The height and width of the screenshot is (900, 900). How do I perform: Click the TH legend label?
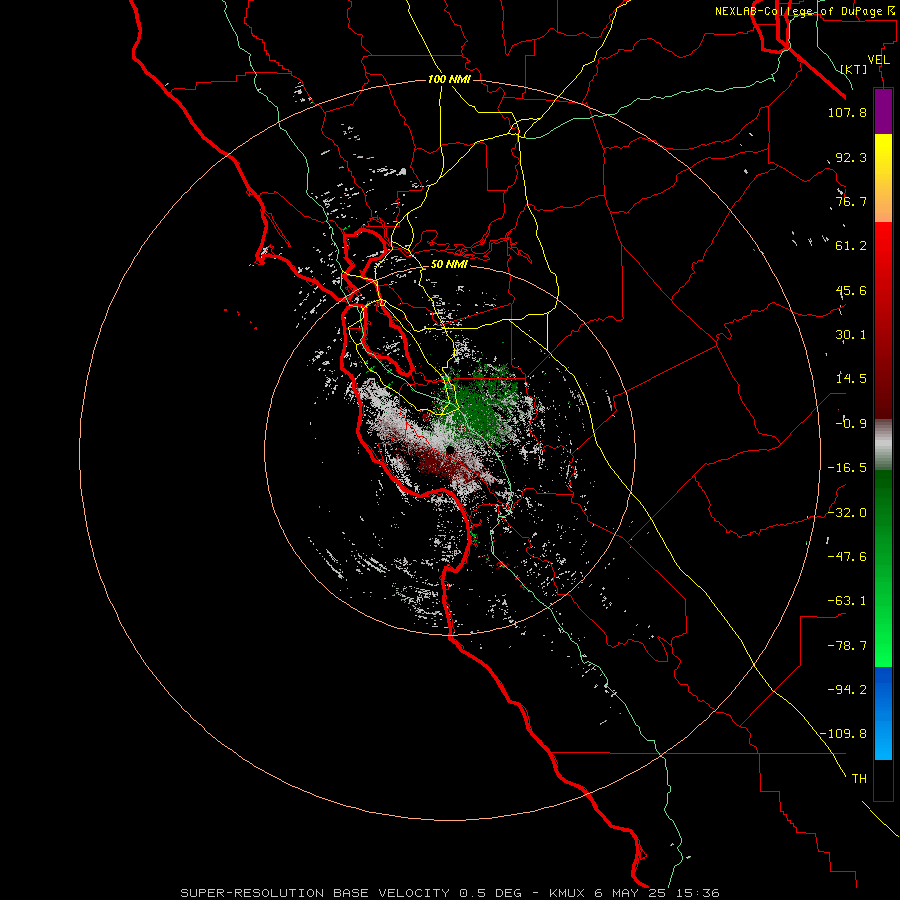point(859,779)
